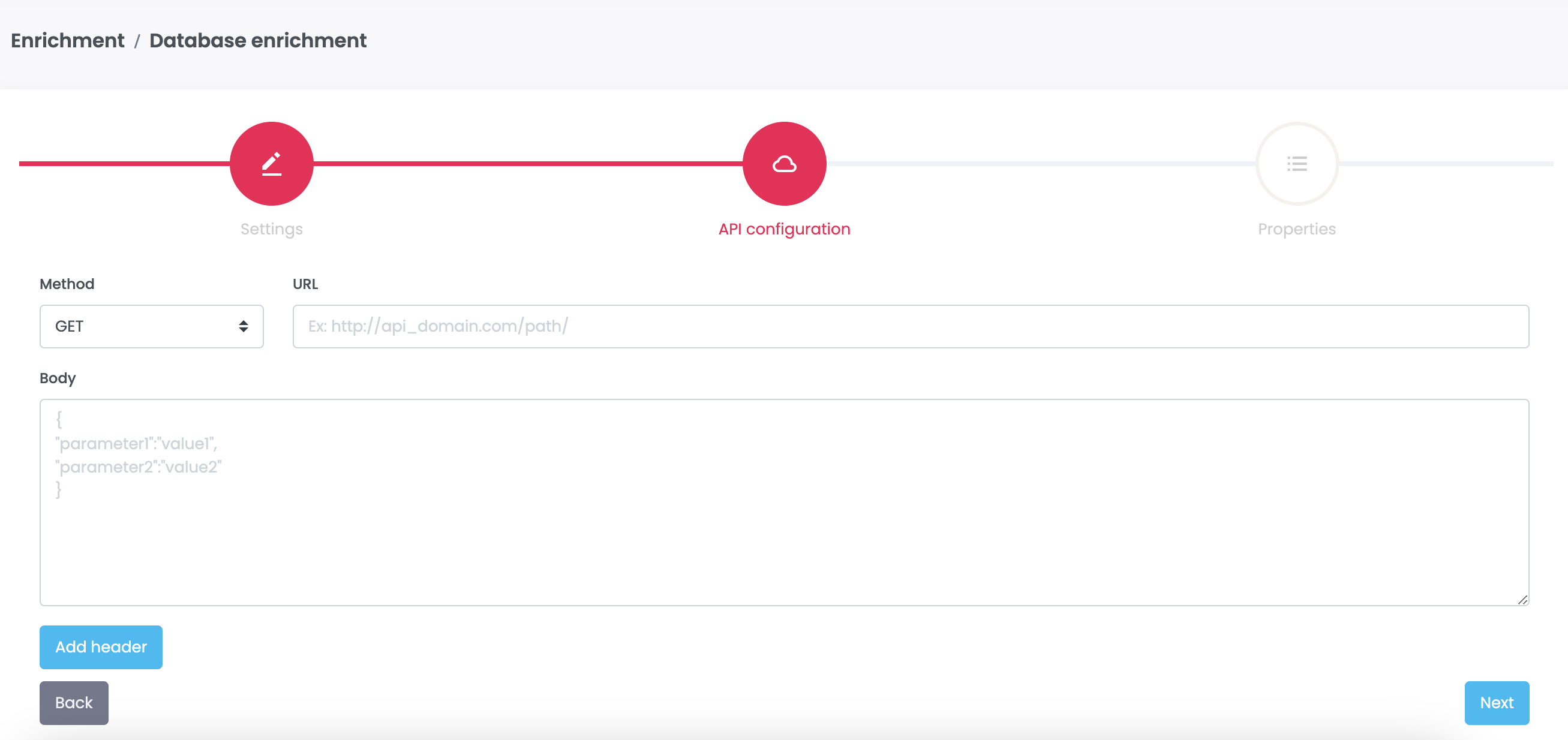Click the Properties list step icon
The height and width of the screenshot is (740, 1568).
pos(1296,164)
